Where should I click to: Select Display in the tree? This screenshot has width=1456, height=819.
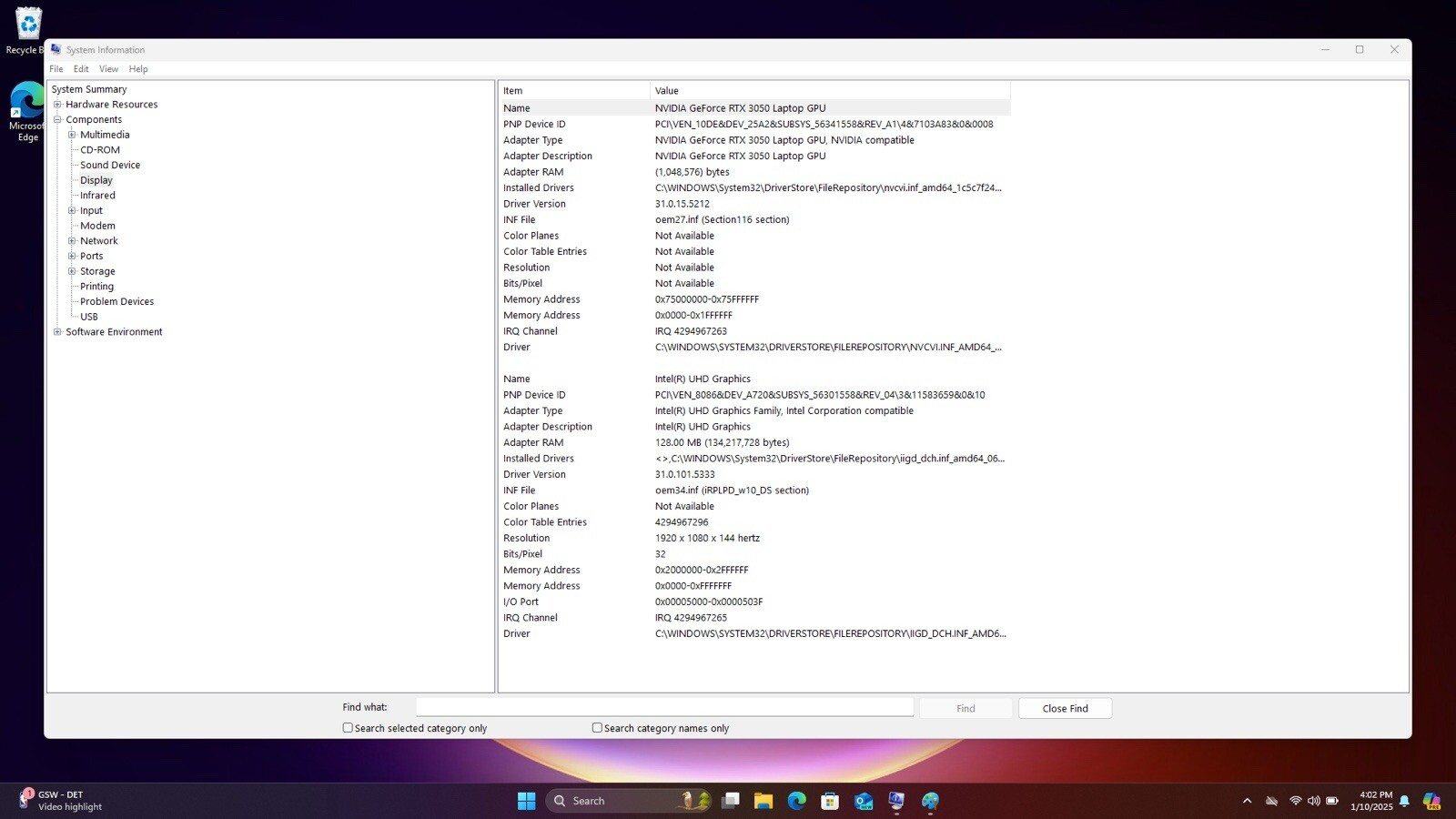[96, 180]
